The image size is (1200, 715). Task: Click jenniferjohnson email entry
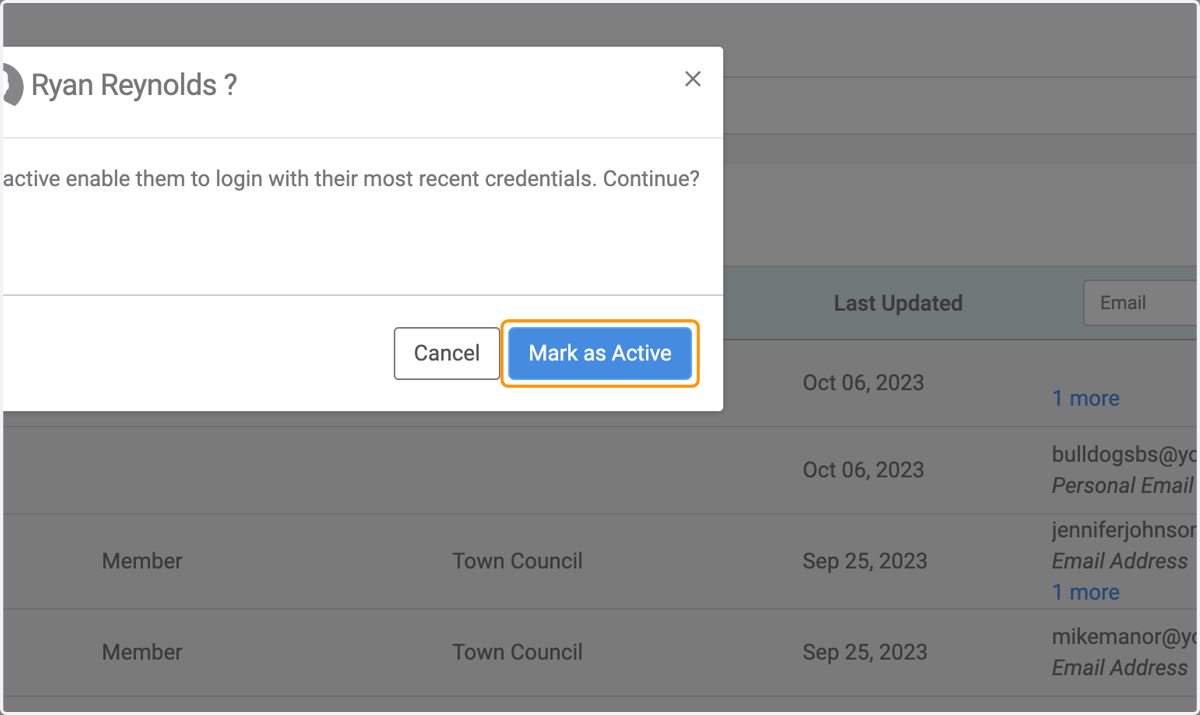pos(1124,530)
